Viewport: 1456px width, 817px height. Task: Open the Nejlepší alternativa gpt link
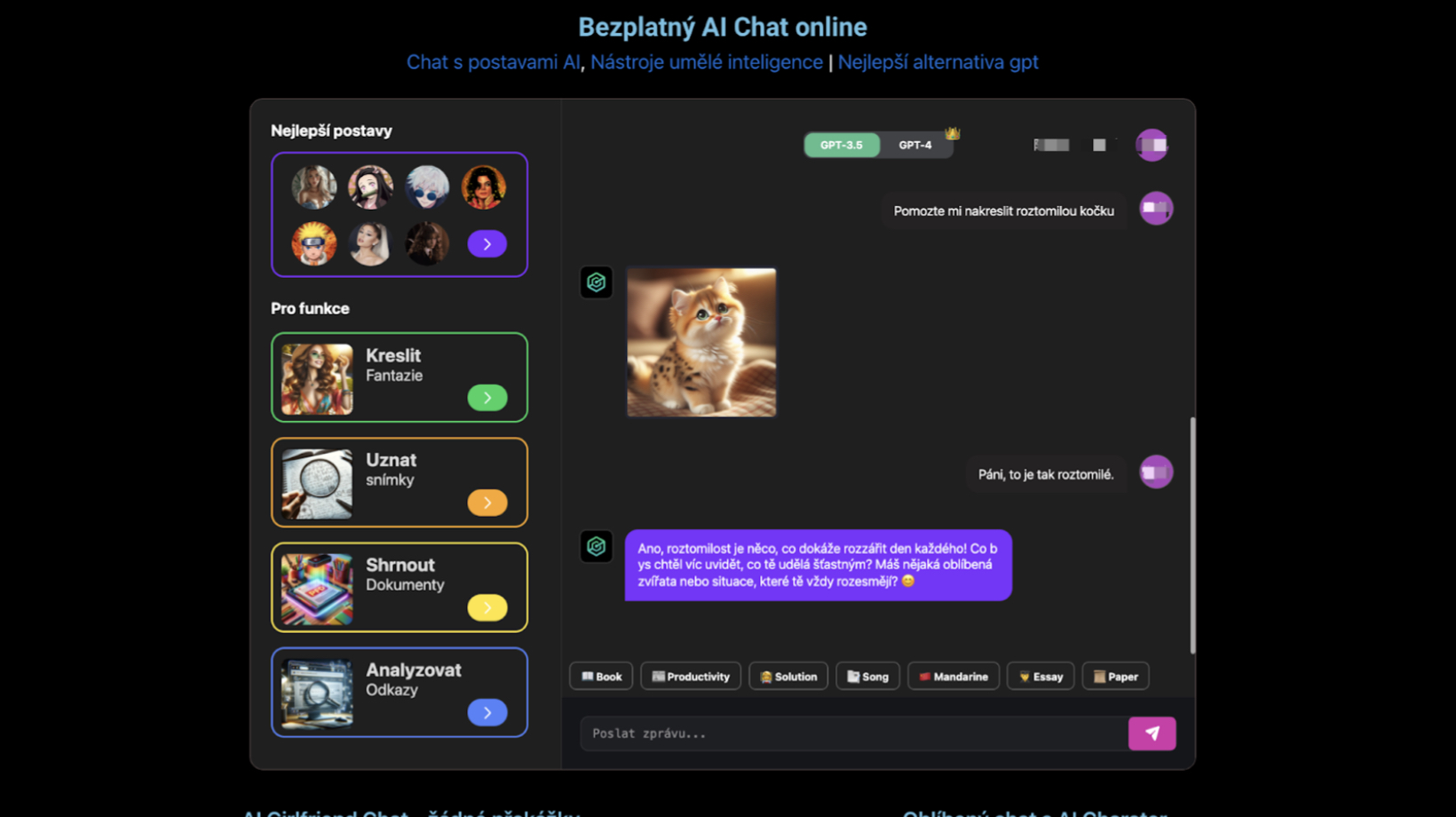(x=938, y=62)
